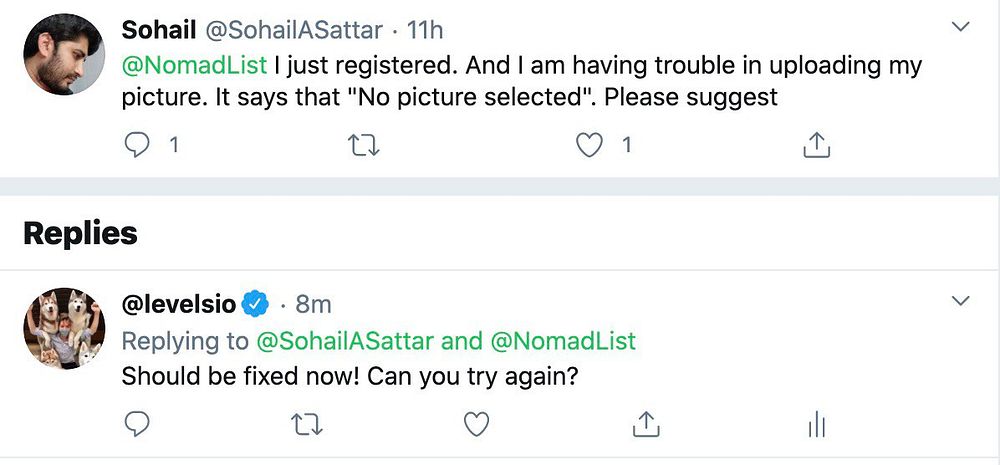Expand chevron menu on levelsio's reply
The width and height of the screenshot is (1000, 465).
960,301
